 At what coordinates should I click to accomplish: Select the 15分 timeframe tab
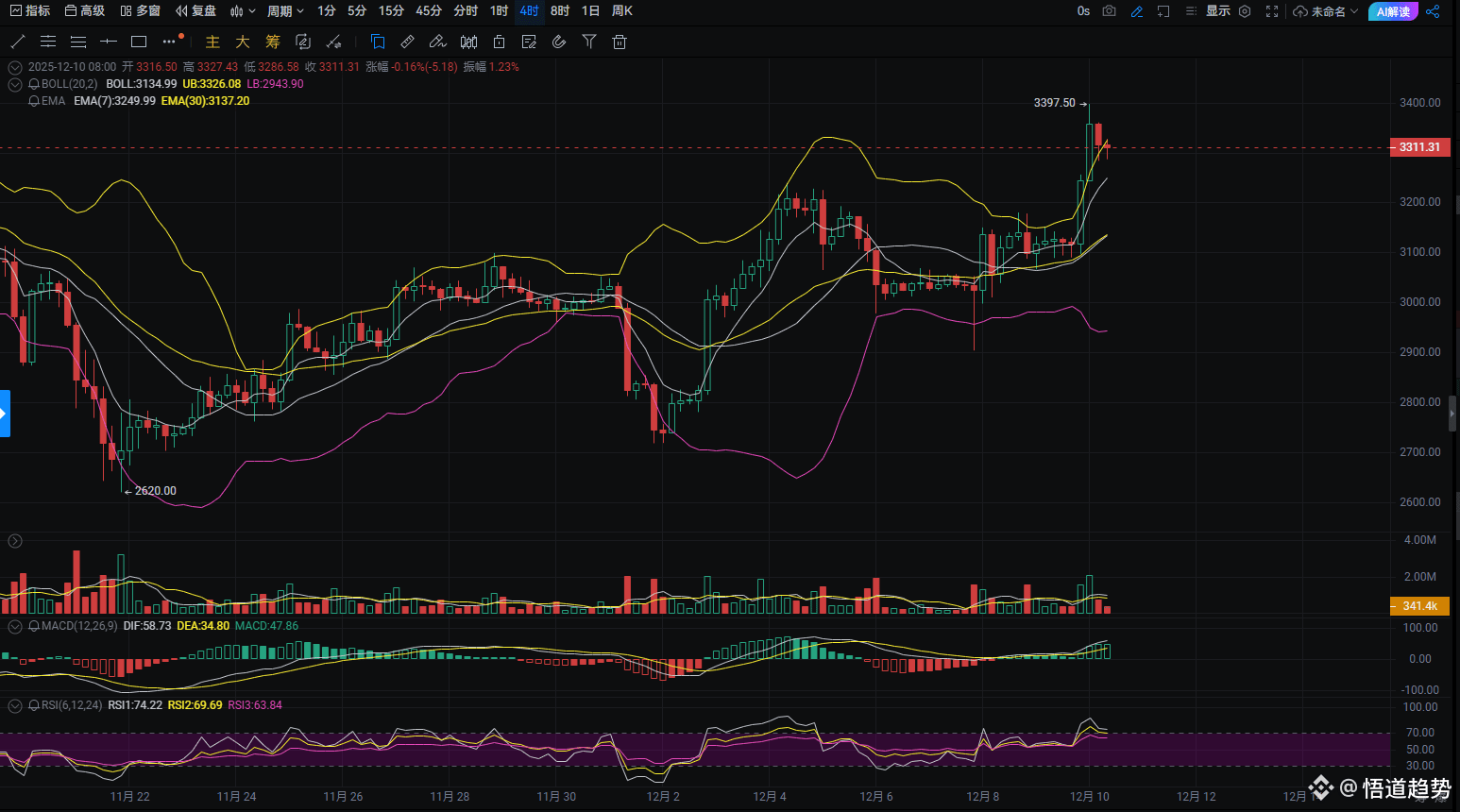[x=391, y=11]
